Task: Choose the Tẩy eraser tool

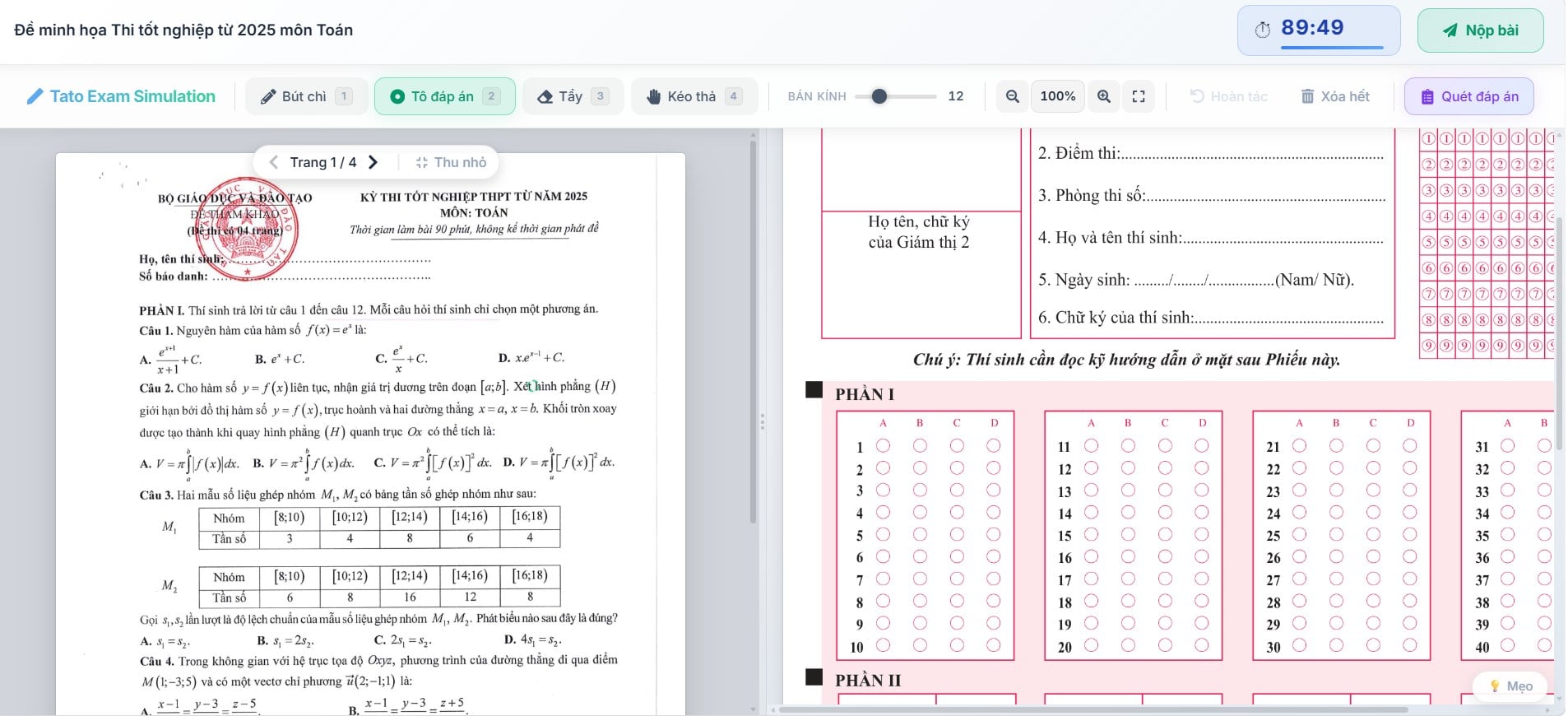Action: pyautogui.click(x=573, y=96)
